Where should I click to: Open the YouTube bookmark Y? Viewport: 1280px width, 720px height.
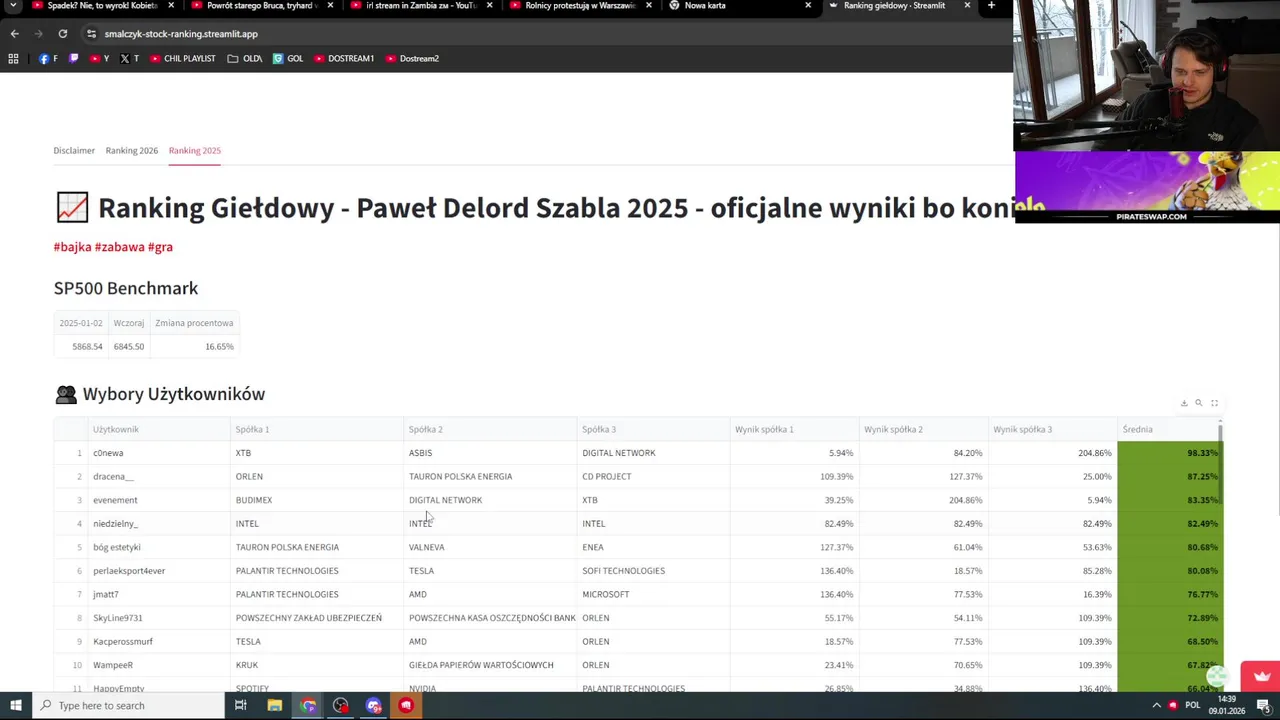point(99,59)
